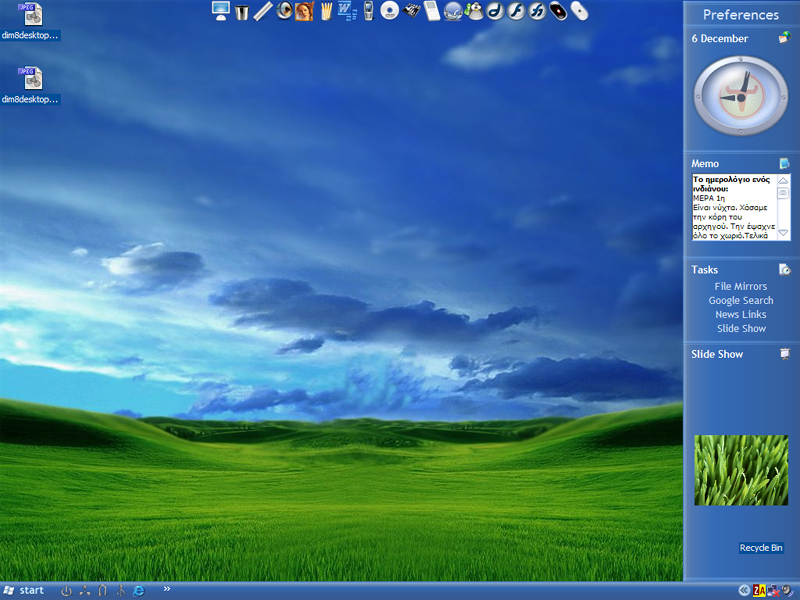Expand the quick launch overflow chevron

point(167,589)
